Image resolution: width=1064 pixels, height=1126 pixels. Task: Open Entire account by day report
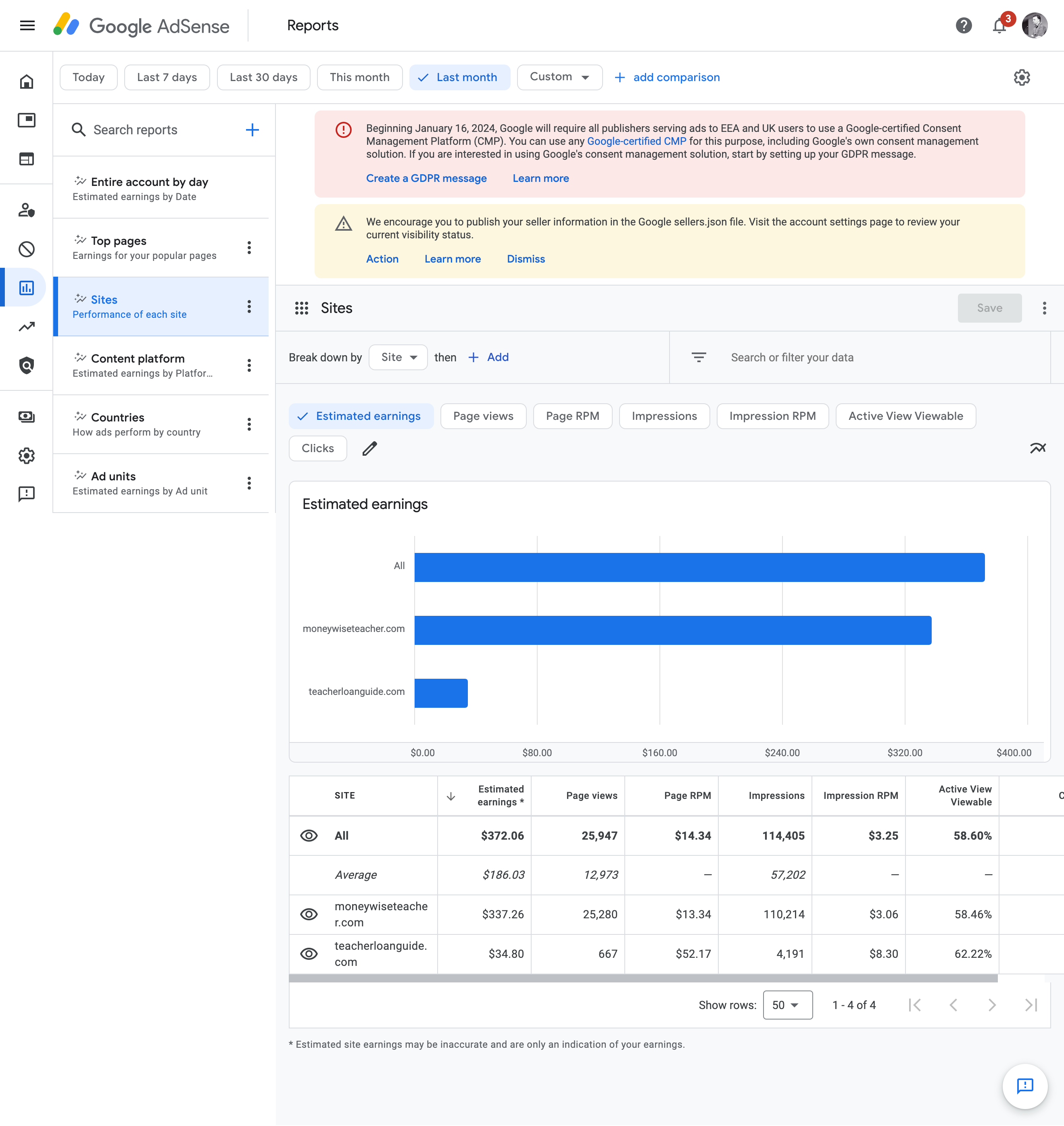[x=161, y=189]
